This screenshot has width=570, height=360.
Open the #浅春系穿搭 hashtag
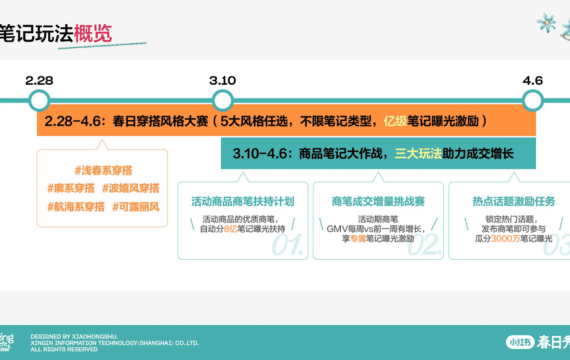(x=104, y=170)
